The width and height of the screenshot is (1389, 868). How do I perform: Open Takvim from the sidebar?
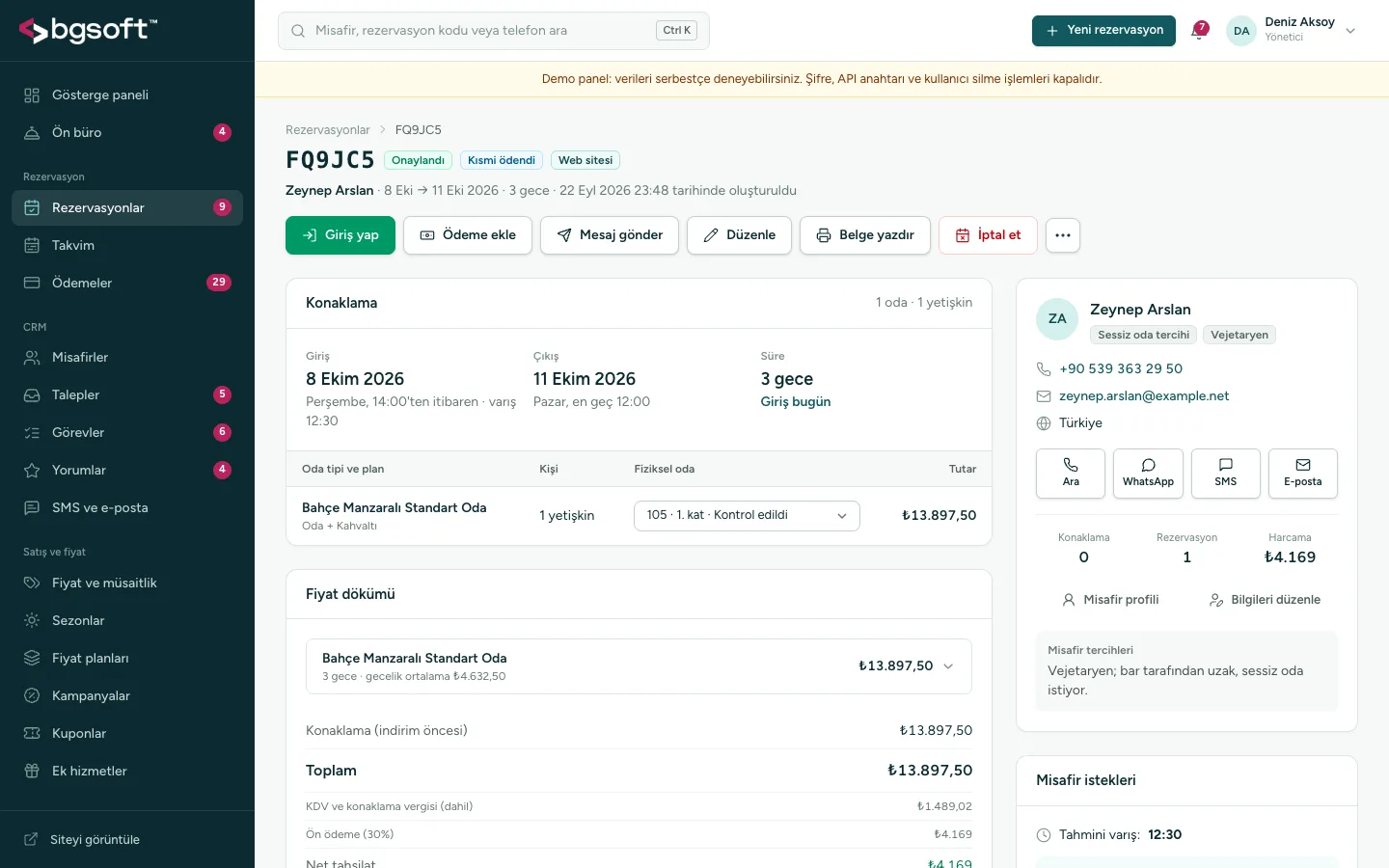(x=127, y=246)
